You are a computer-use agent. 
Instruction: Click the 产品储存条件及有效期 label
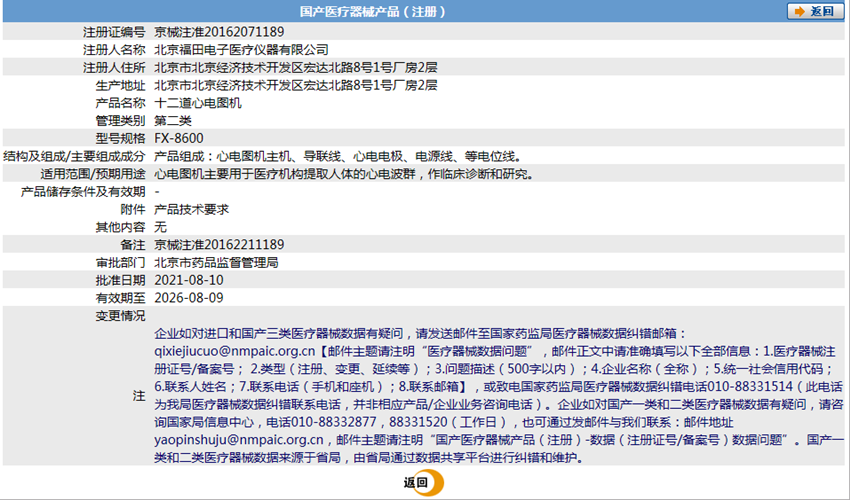[83, 191]
